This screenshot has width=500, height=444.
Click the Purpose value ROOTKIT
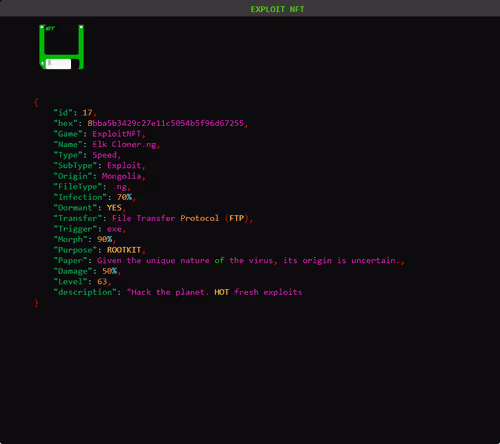pos(124,250)
